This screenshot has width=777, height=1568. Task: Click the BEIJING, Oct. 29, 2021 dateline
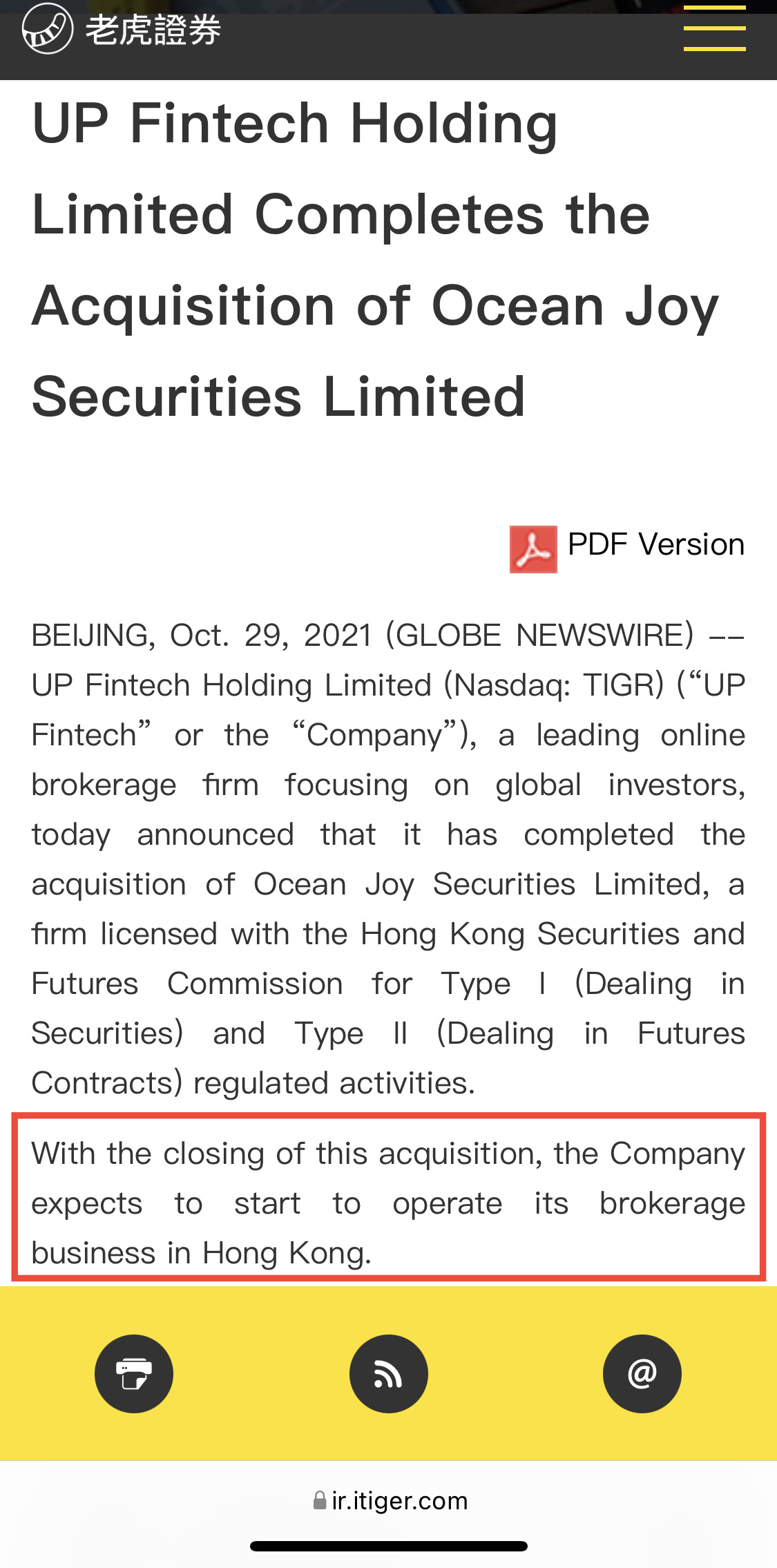coord(202,635)
